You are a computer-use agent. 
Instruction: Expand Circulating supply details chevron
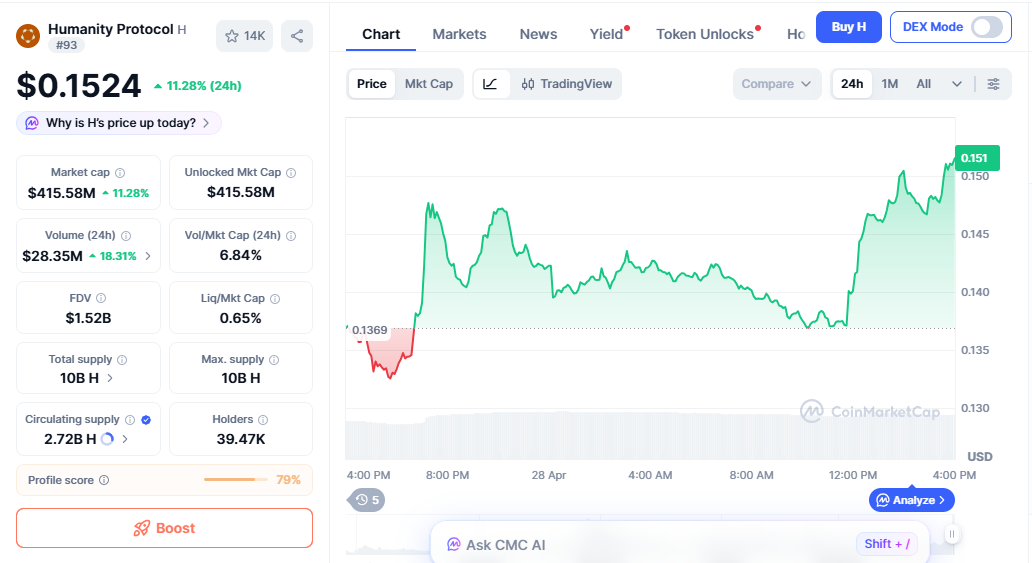click(125, 439)
